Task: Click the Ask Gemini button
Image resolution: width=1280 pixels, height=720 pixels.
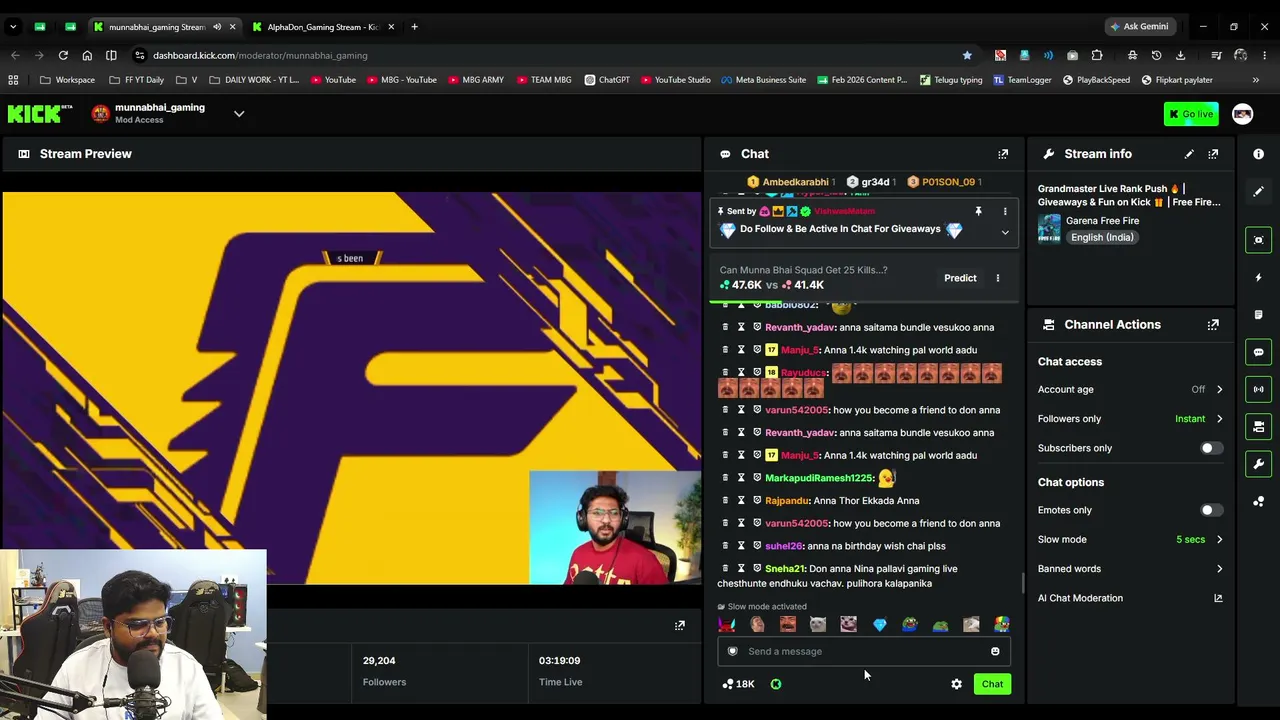Action: click(1139, 27)
